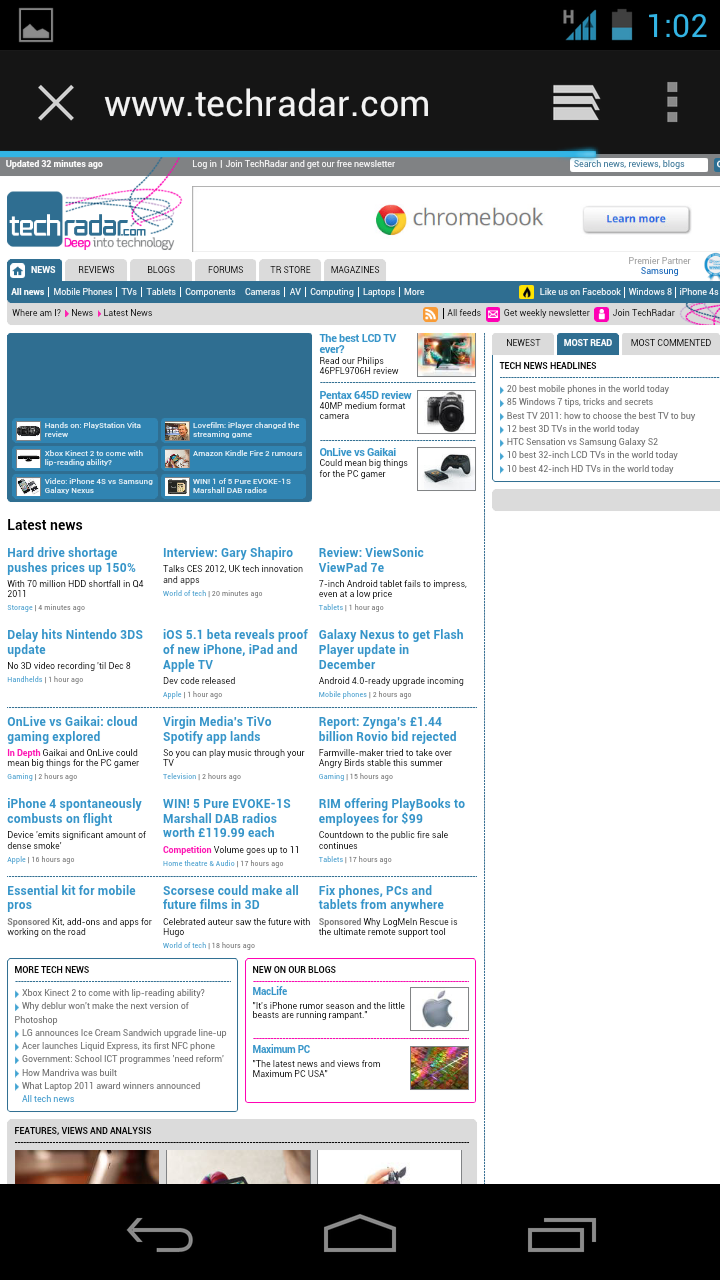
Task: Open Laptops category in subnav
Action: tap(379, 292)
